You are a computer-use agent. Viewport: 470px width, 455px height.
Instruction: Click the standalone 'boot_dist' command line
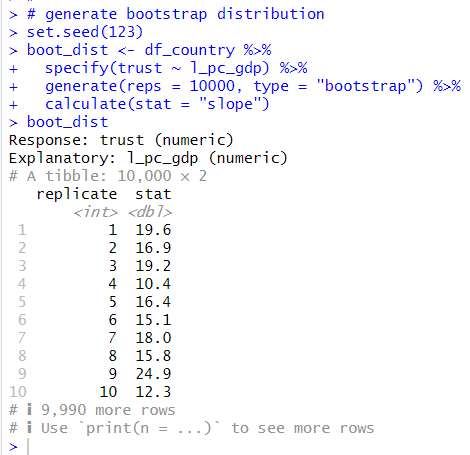pos(58,122)
